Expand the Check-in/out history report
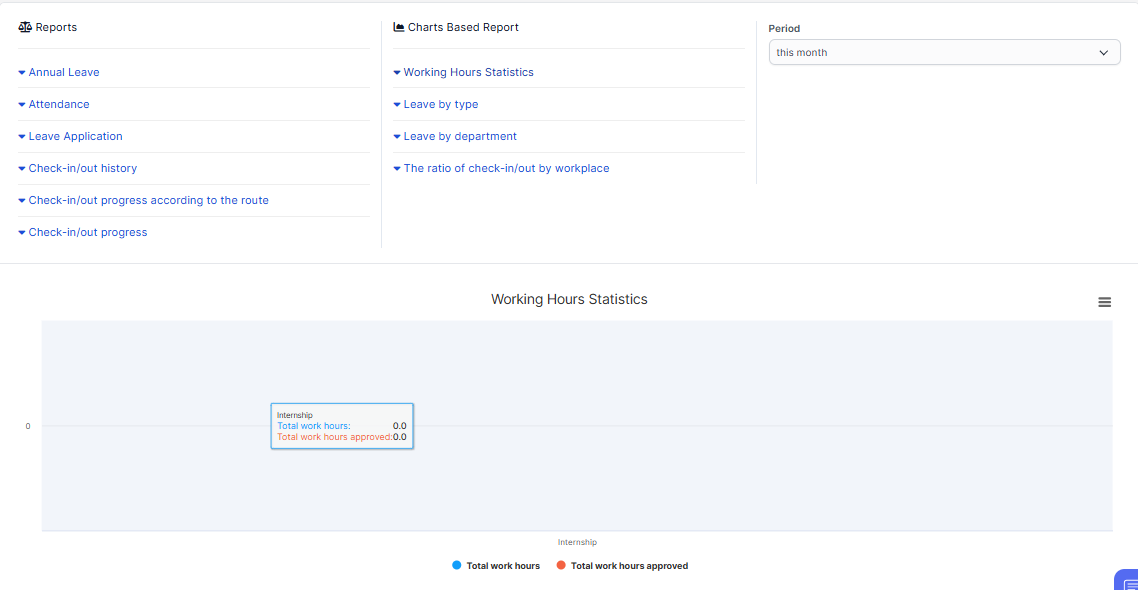This screenshot has height=590, width=1138. (x=83, y=169)
